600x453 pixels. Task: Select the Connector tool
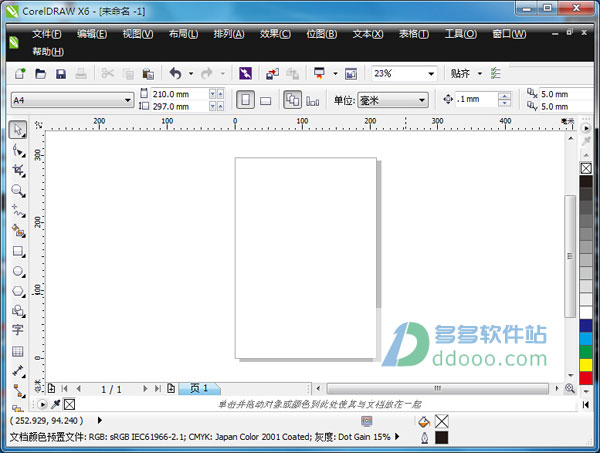tap(18, 390)
